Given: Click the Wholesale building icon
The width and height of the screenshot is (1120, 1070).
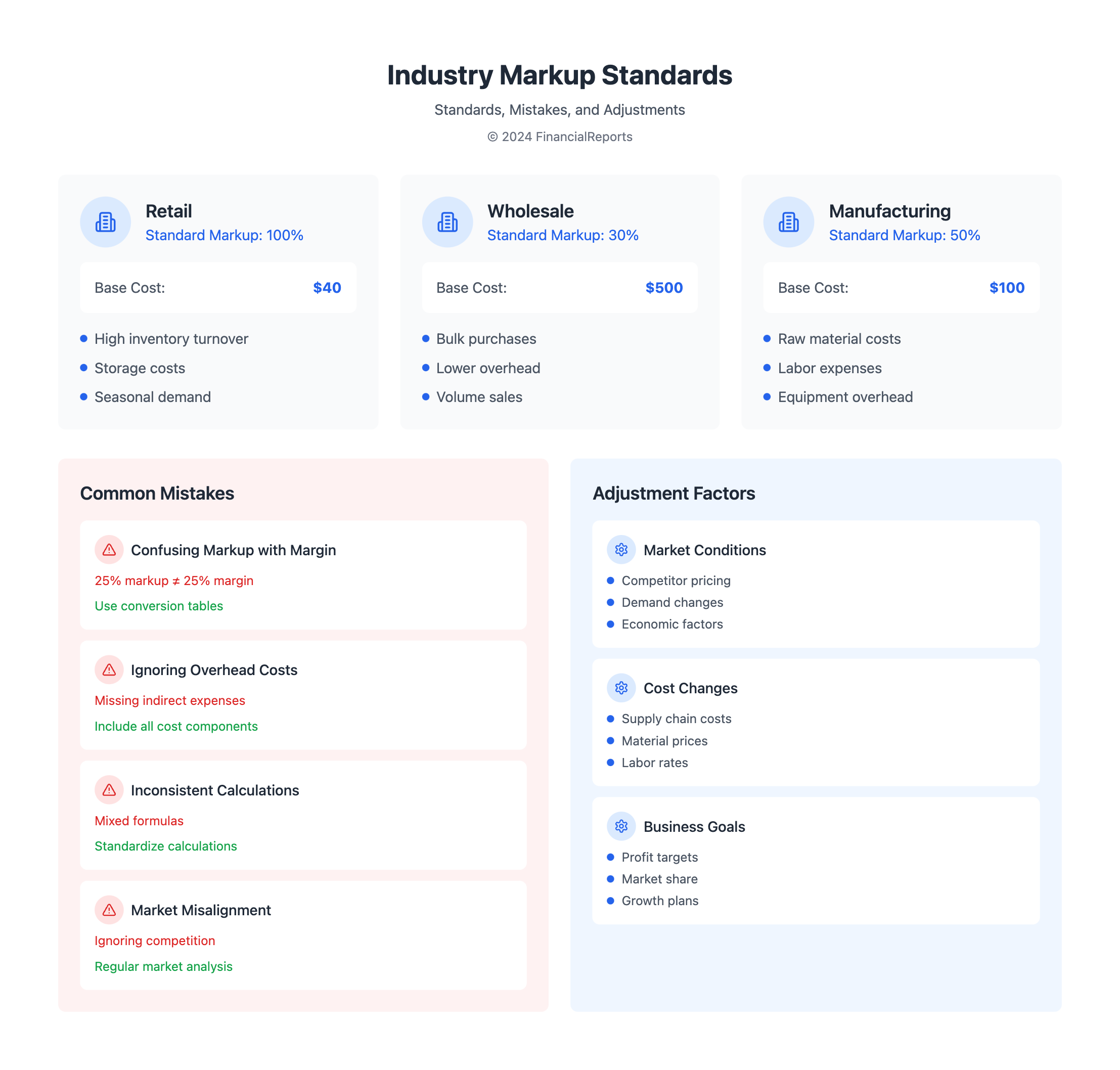Looking at the screenshot, I should coord(447,222).
